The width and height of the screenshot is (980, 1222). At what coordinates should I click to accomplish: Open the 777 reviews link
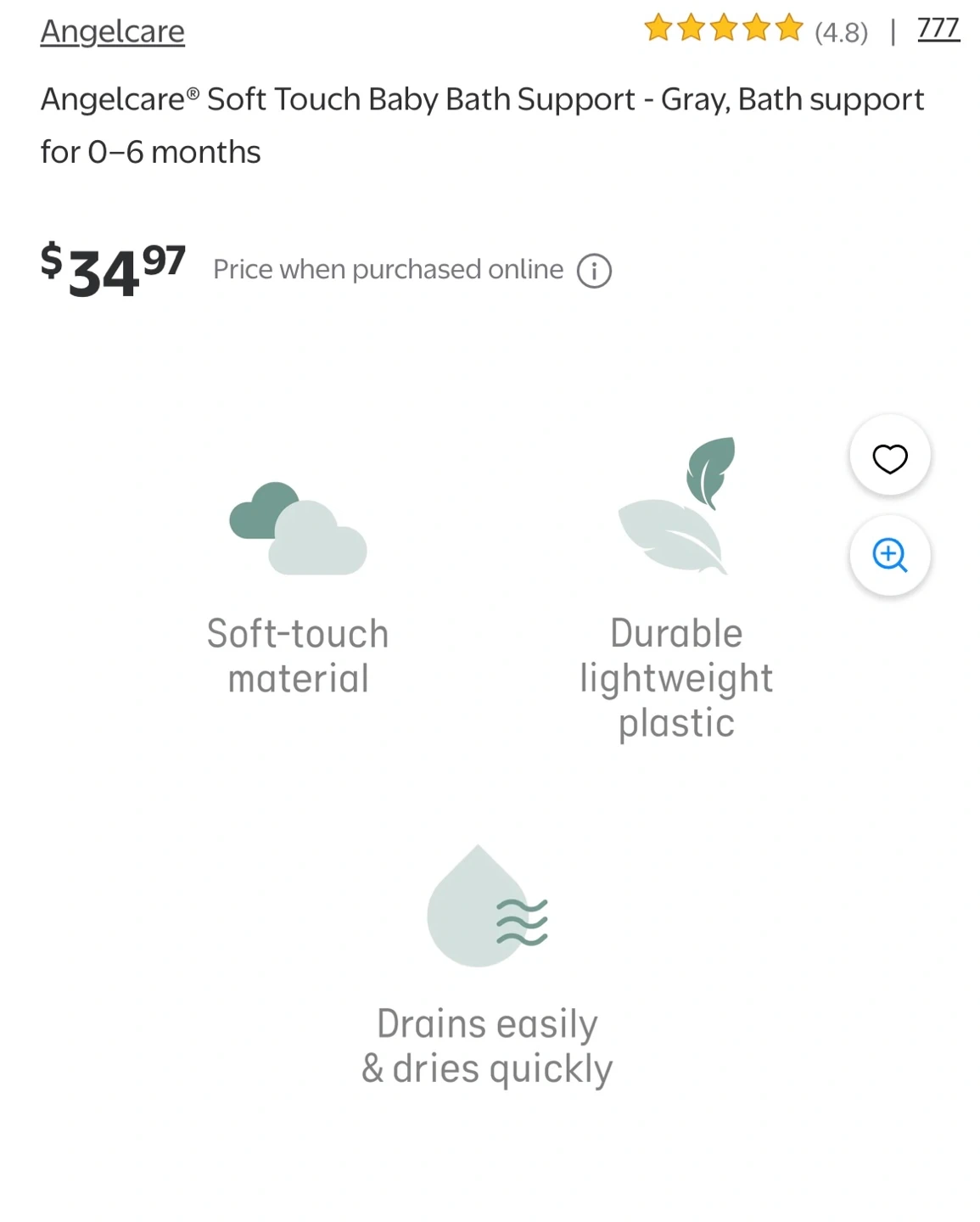938,29
